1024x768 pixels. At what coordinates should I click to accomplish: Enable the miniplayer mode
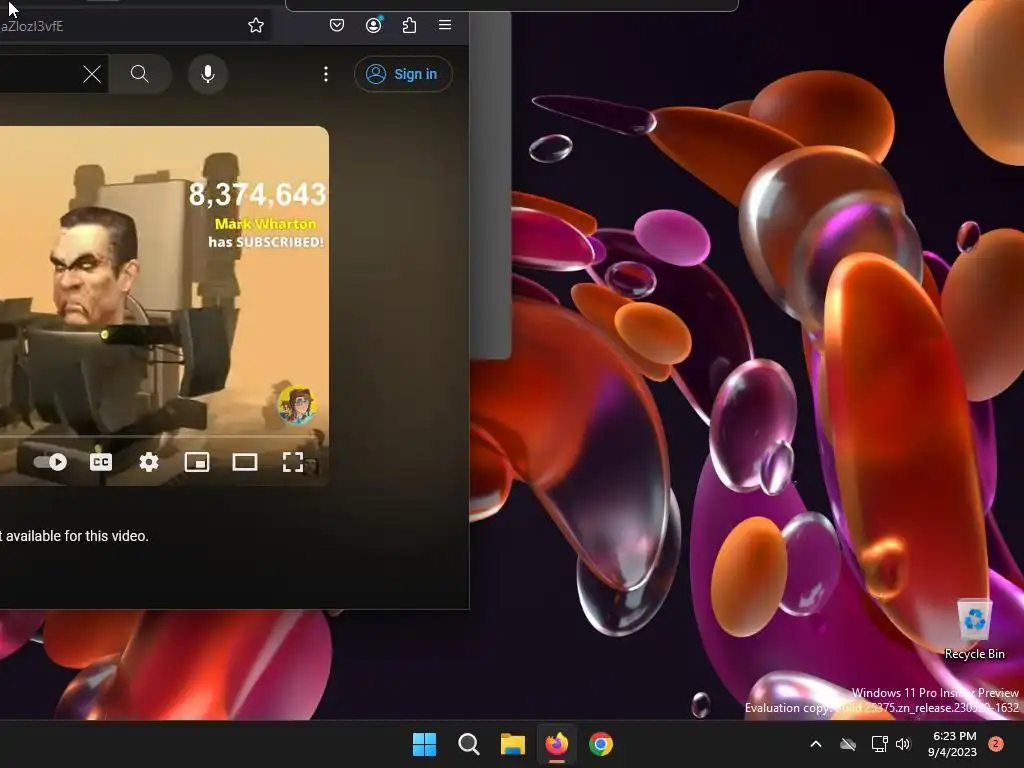(197, 462)
